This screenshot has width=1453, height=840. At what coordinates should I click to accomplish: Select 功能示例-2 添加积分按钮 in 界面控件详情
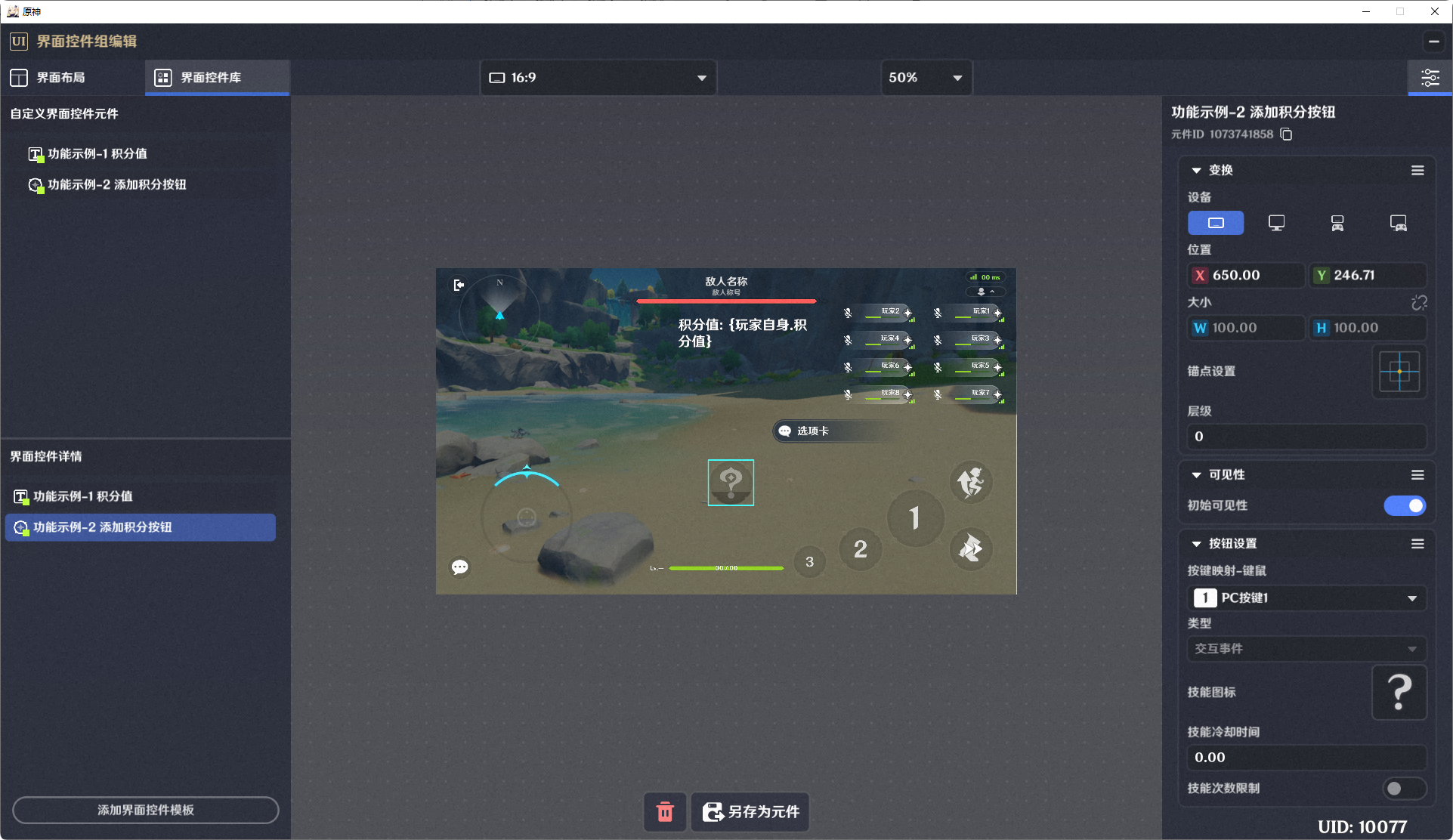pos(141,527)
